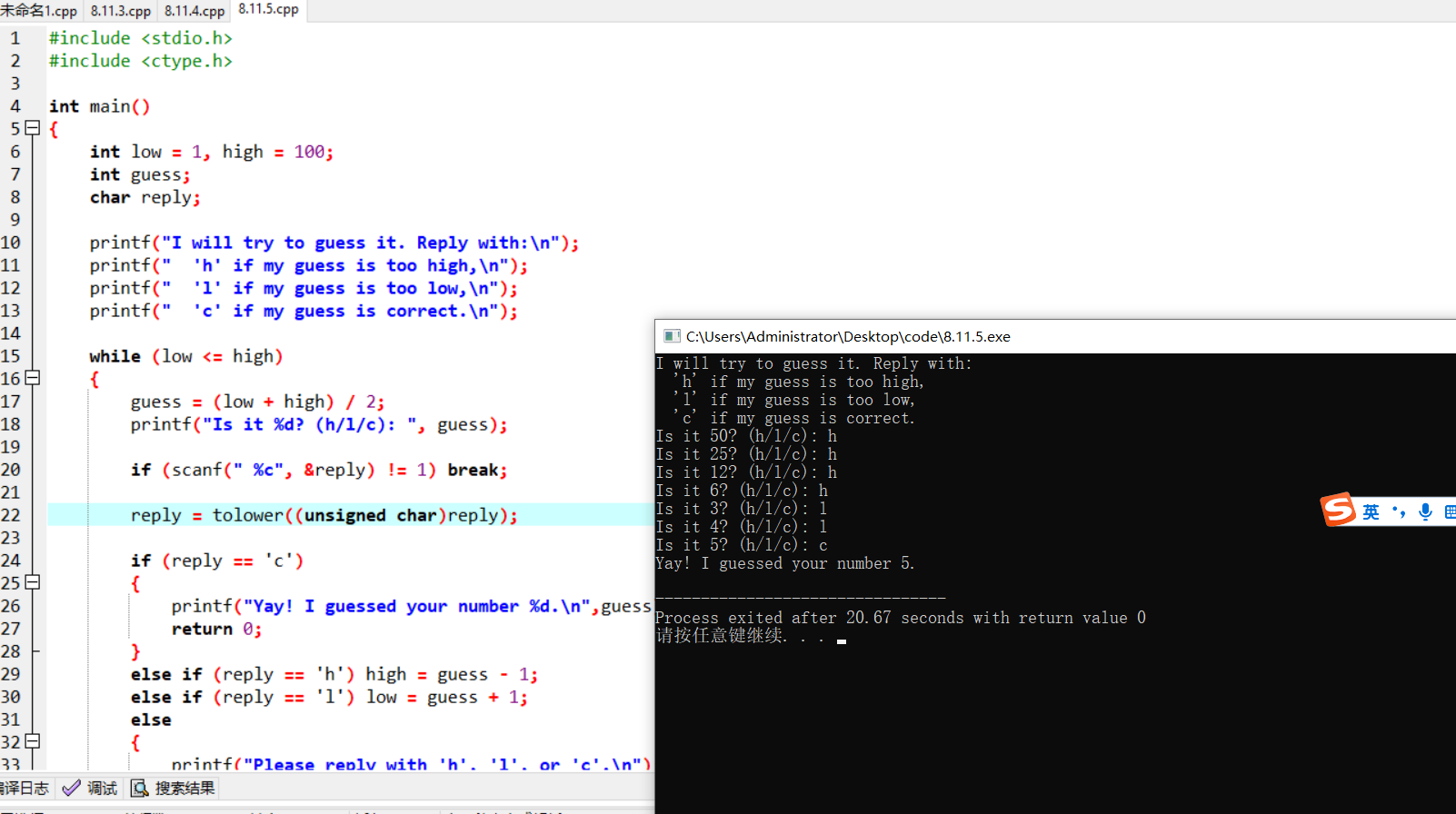Viewport: 1456px width, 814px height.
Task: Collapse the else block at line 32
Action: coord(33,741)
